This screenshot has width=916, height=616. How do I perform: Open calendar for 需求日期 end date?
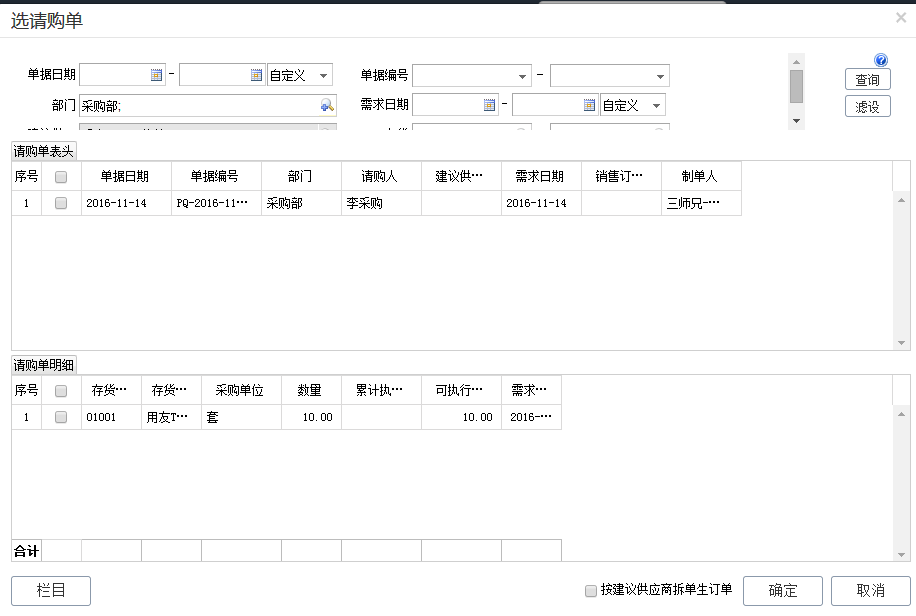[590, 105]
